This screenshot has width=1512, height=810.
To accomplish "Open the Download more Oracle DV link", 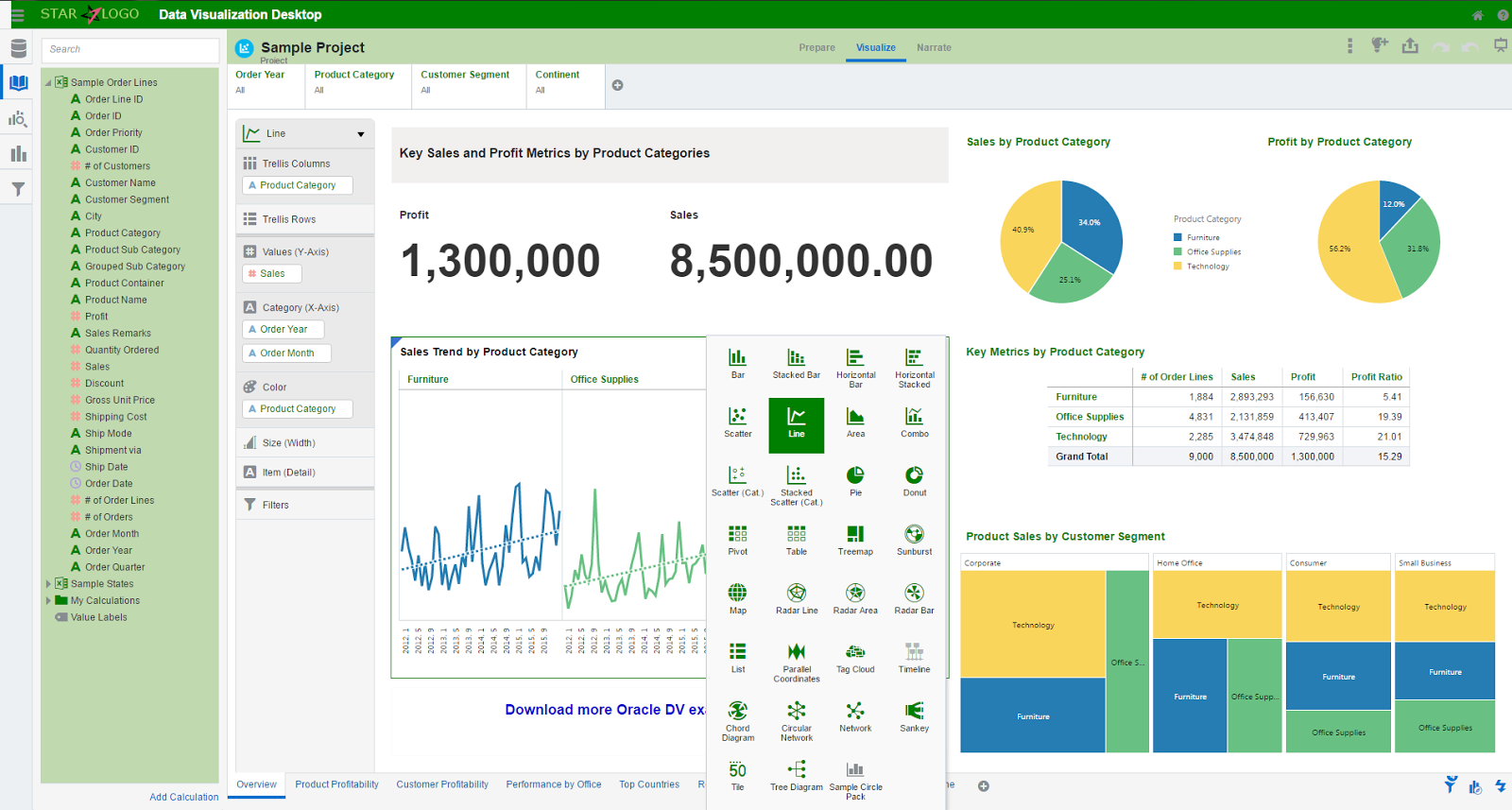I will [x=605, y=710].
